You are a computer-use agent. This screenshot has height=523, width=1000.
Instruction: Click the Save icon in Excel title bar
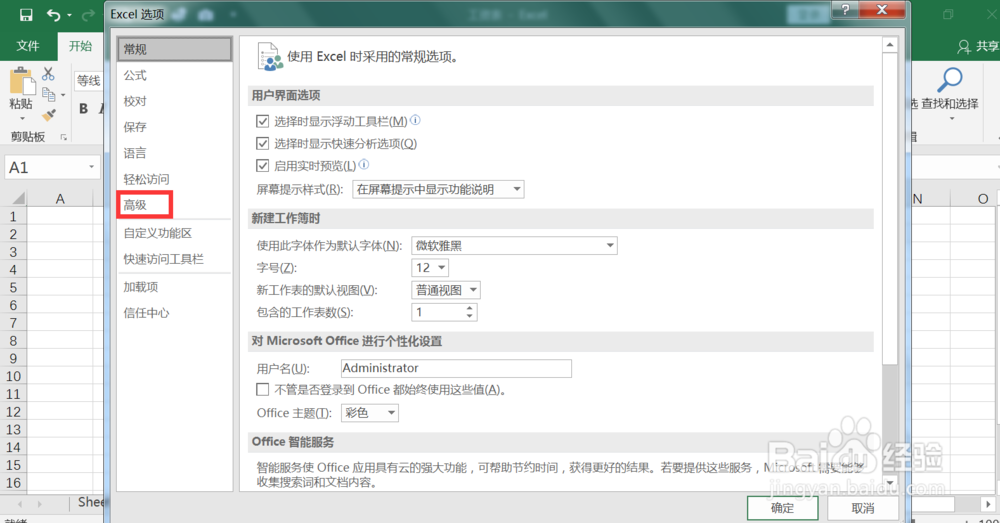26,15
